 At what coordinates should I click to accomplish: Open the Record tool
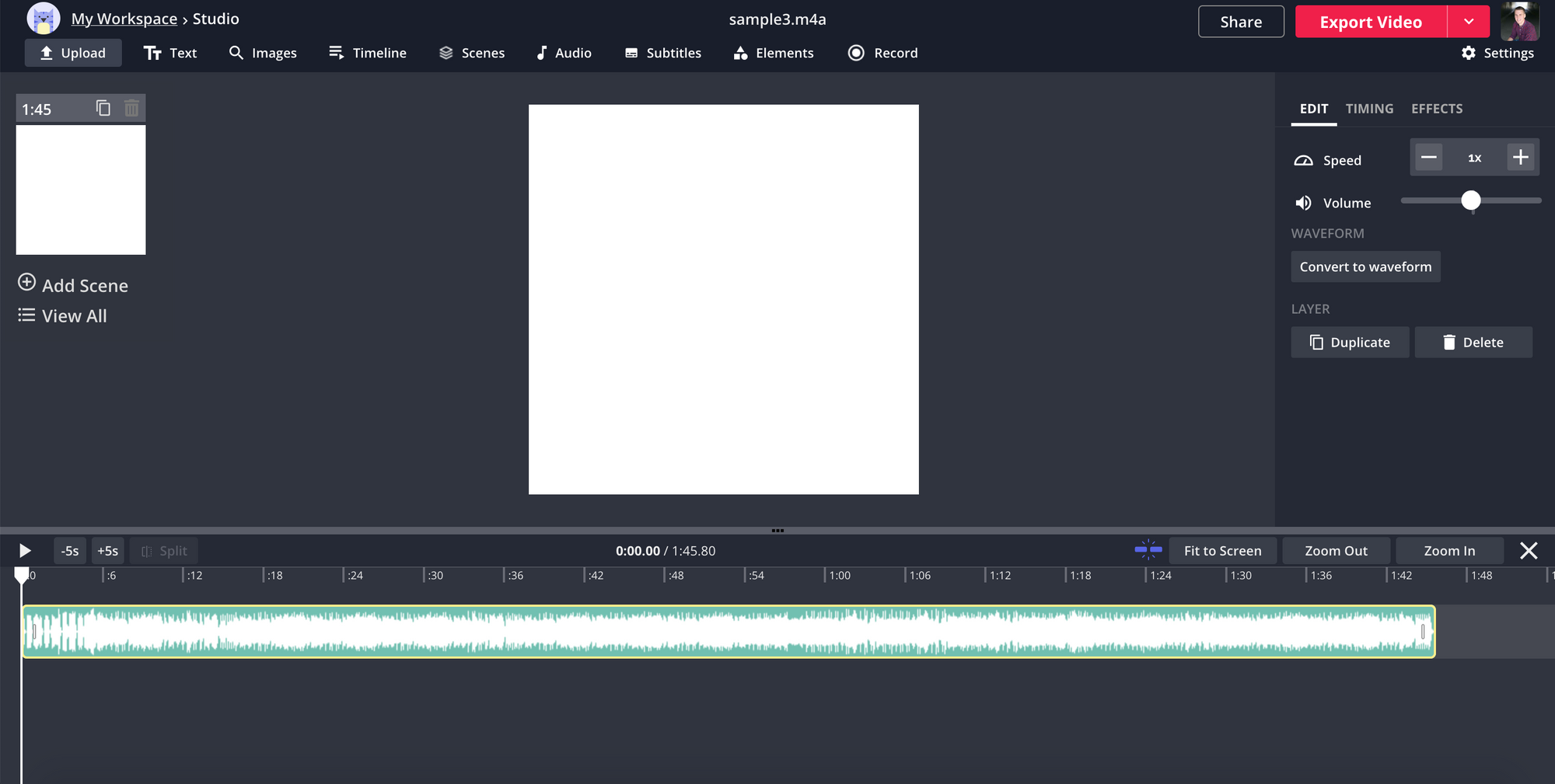coord(882,53)
